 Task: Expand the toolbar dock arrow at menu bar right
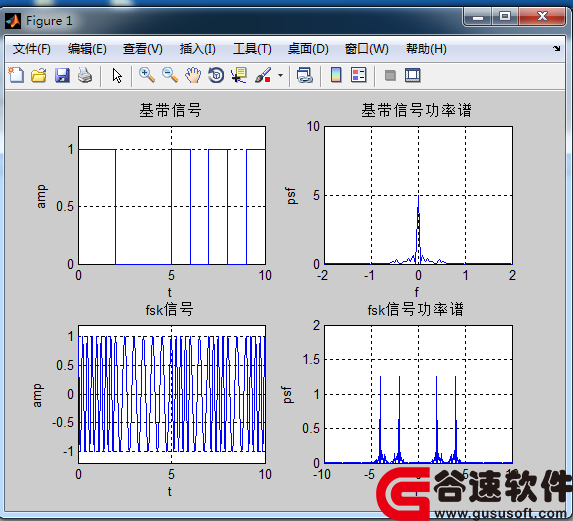(x=557, y=48)
